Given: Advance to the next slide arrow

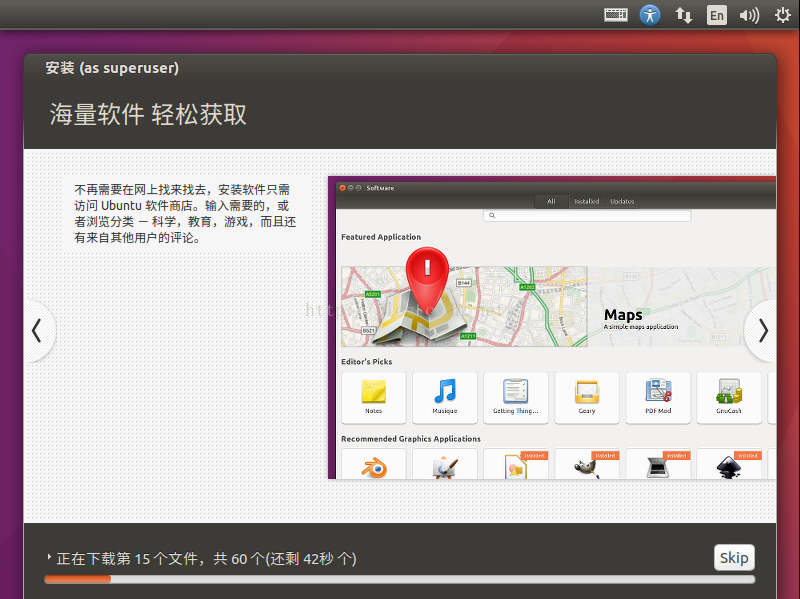Looking at the screenshot, I should (x=763, y=331).
